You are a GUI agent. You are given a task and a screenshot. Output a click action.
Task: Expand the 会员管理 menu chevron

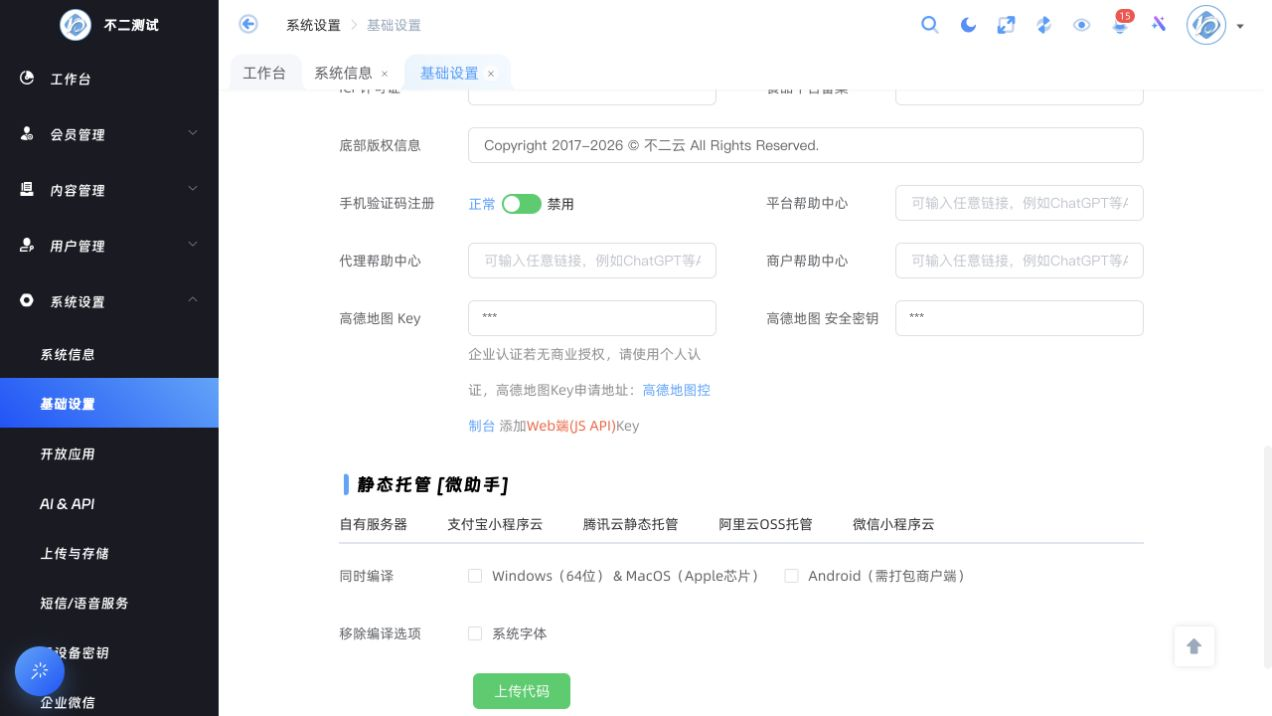click(x=193, y=133)
